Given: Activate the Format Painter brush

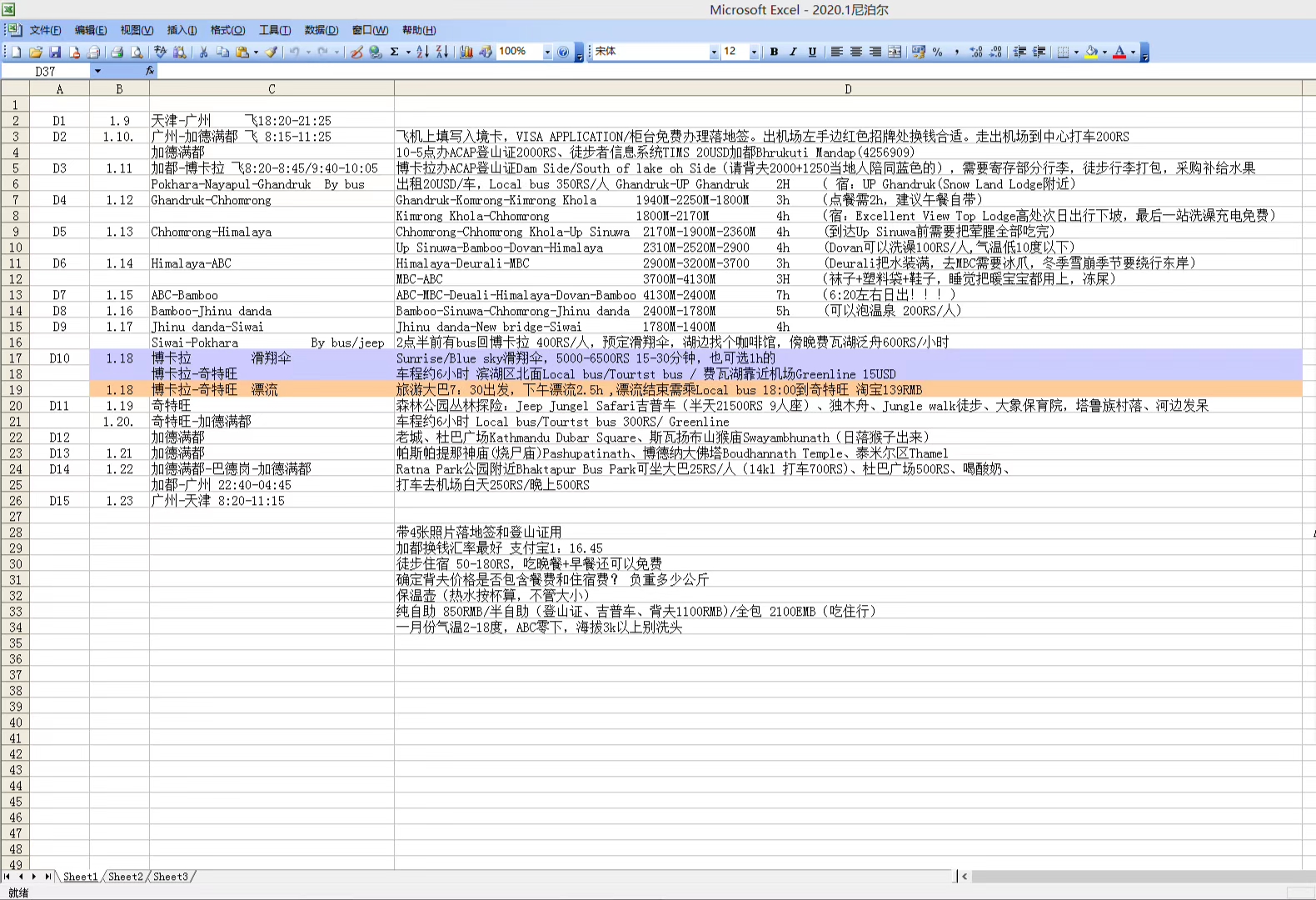Looking at the screenshot, I should [272, 52].
